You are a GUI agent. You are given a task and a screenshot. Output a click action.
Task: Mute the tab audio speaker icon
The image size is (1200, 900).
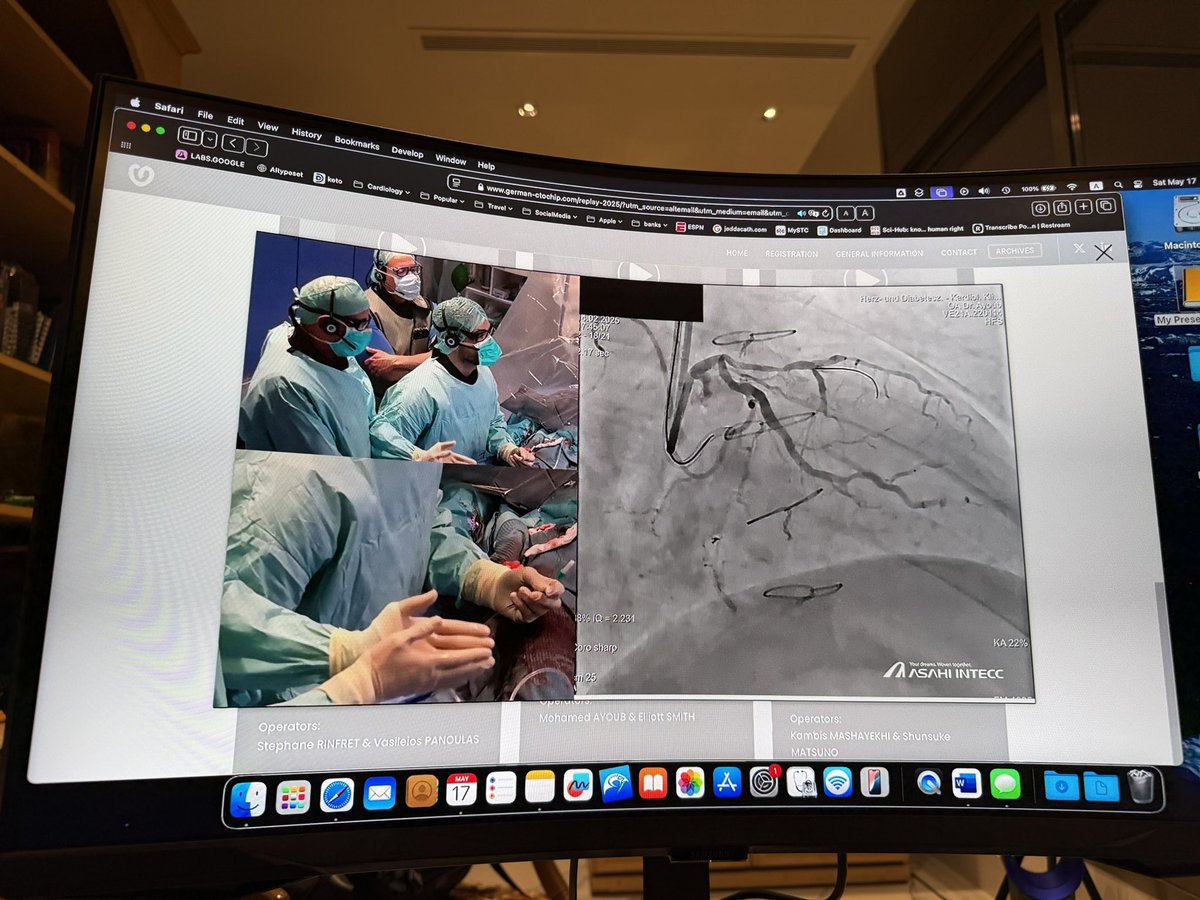pos(803,212)
